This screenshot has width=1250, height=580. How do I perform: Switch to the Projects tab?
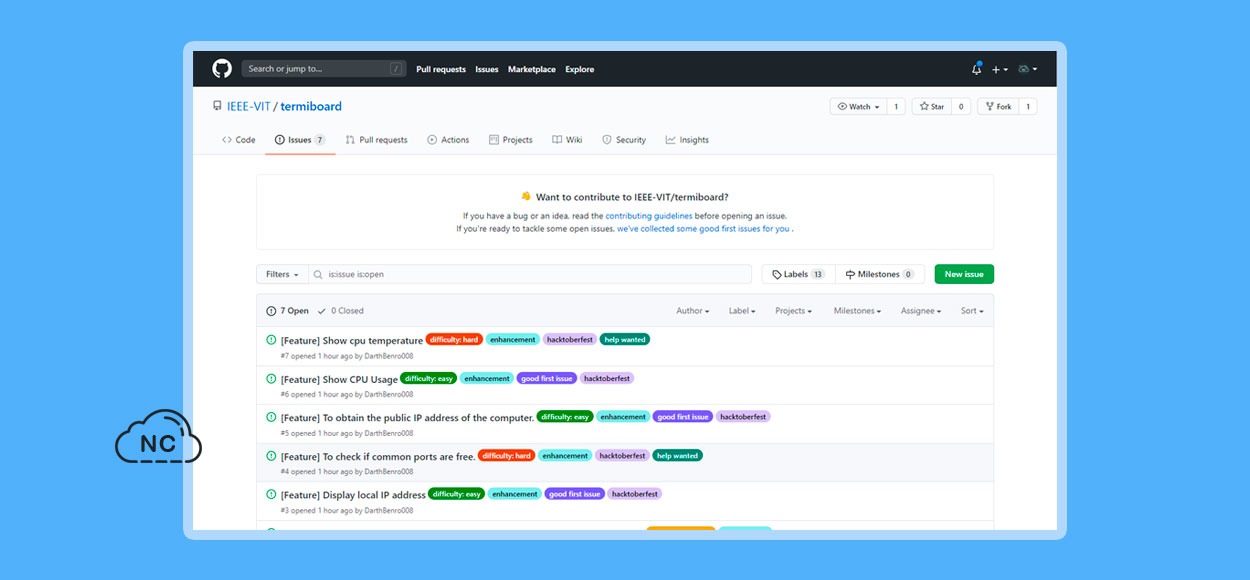click(511, 140)
